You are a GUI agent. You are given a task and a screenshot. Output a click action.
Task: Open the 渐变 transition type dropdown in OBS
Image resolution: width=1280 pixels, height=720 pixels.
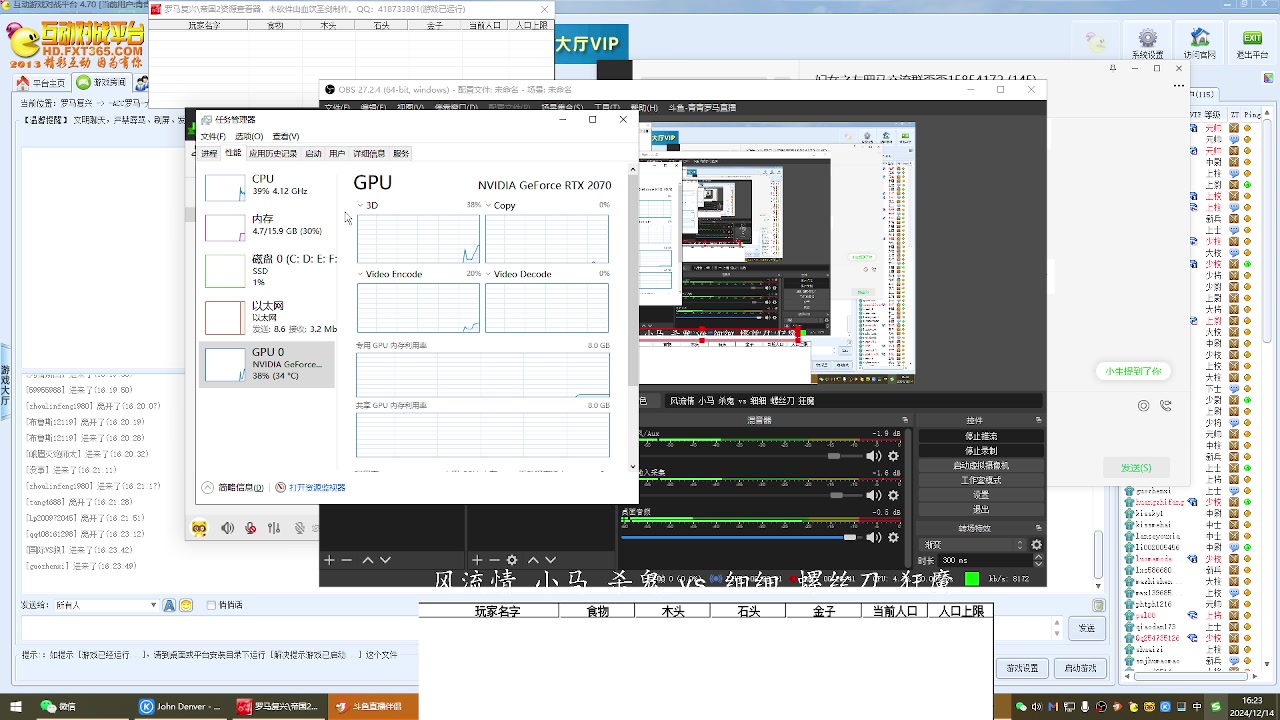(974, 545)
